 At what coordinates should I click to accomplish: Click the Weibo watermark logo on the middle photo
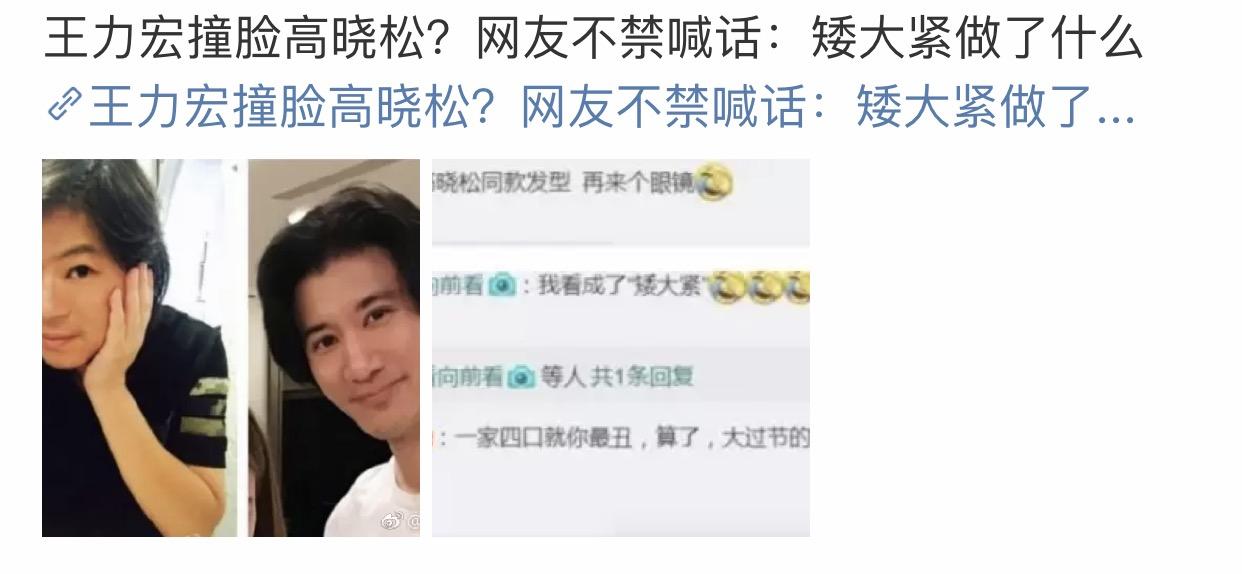click(391, 521)
